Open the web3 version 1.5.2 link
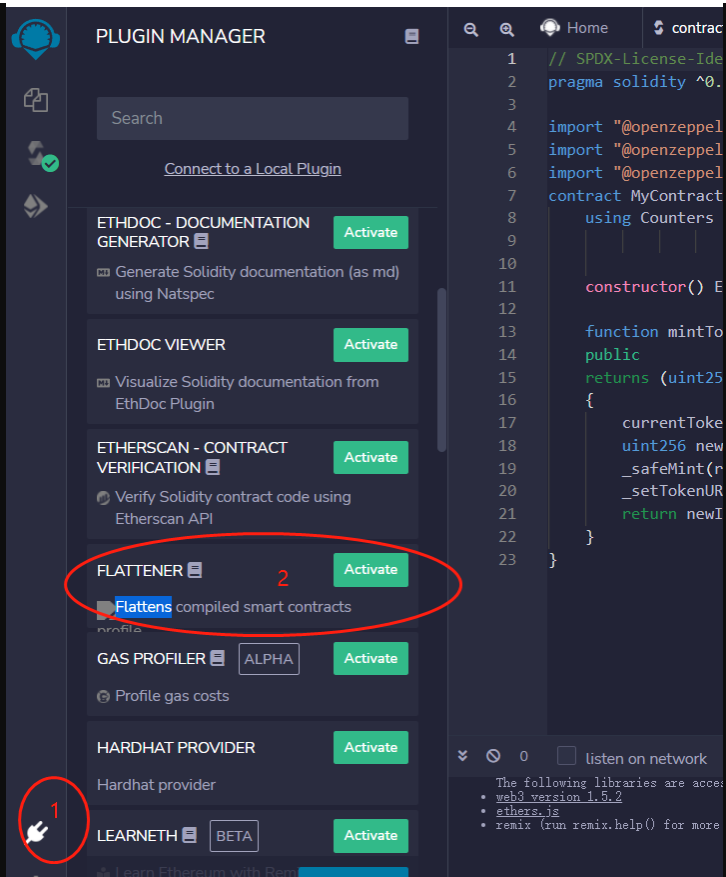 click(559, 796)
